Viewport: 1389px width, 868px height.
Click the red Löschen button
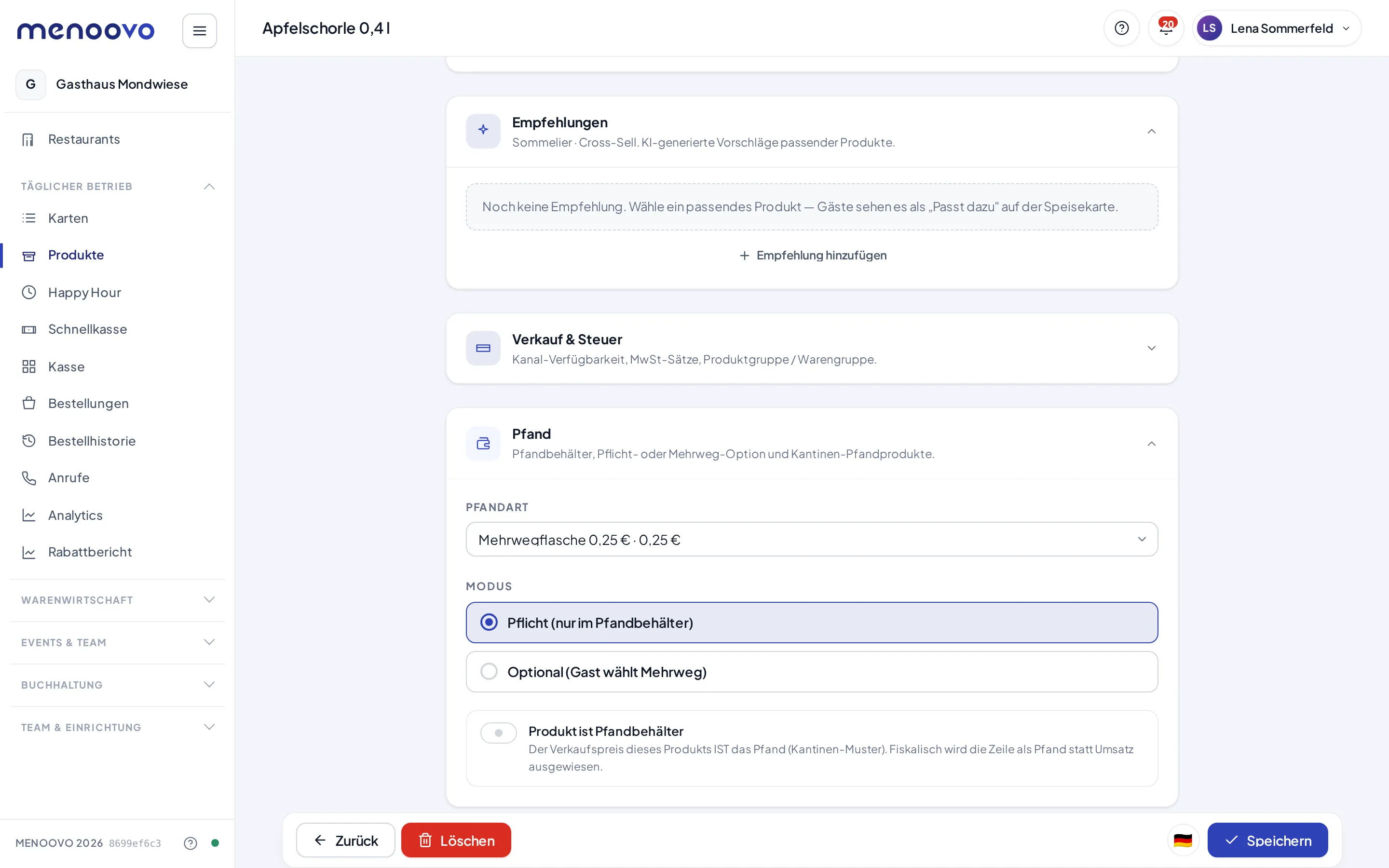456,840
